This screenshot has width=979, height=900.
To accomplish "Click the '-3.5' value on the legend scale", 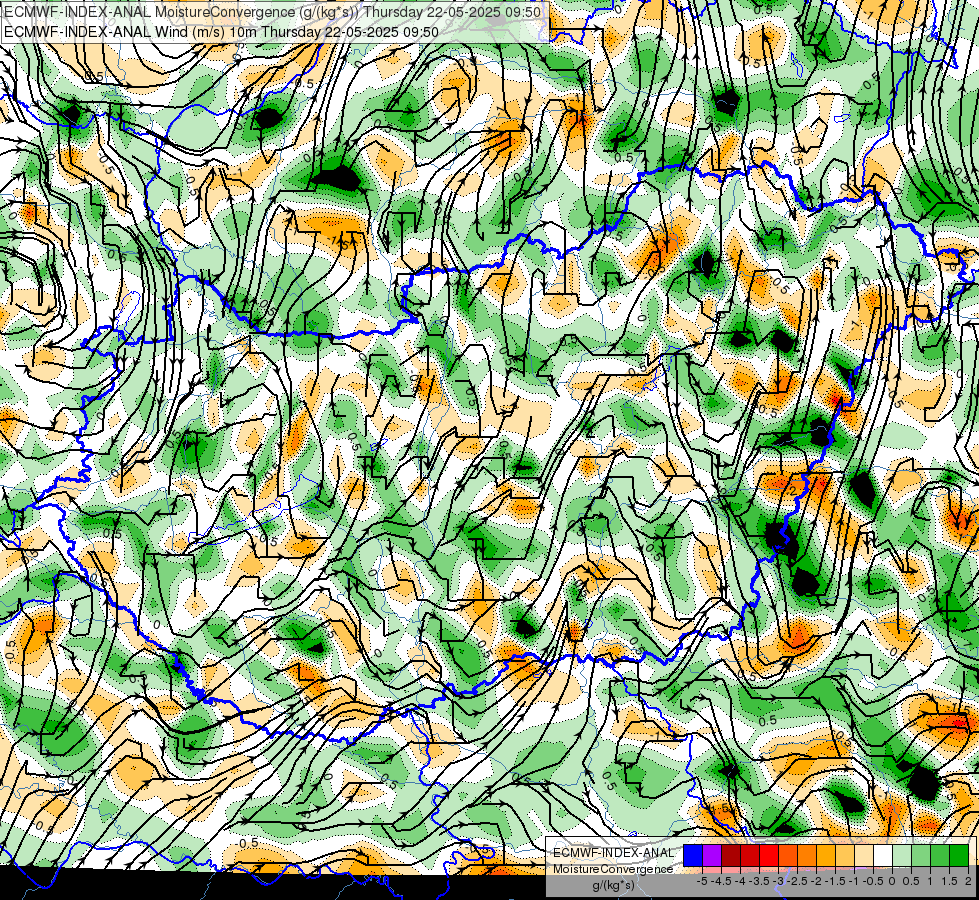I will pyautogui.click(x=760, y=881).
